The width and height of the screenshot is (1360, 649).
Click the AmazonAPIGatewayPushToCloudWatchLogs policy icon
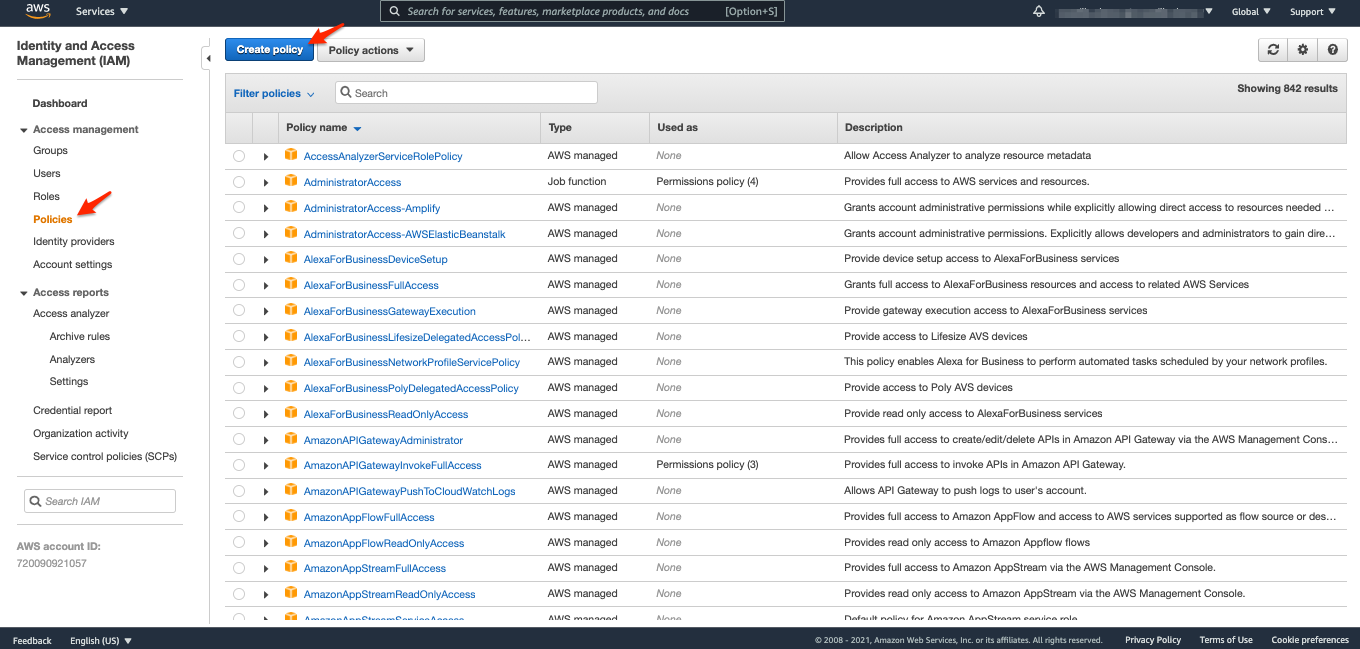[x=291, y=490]
